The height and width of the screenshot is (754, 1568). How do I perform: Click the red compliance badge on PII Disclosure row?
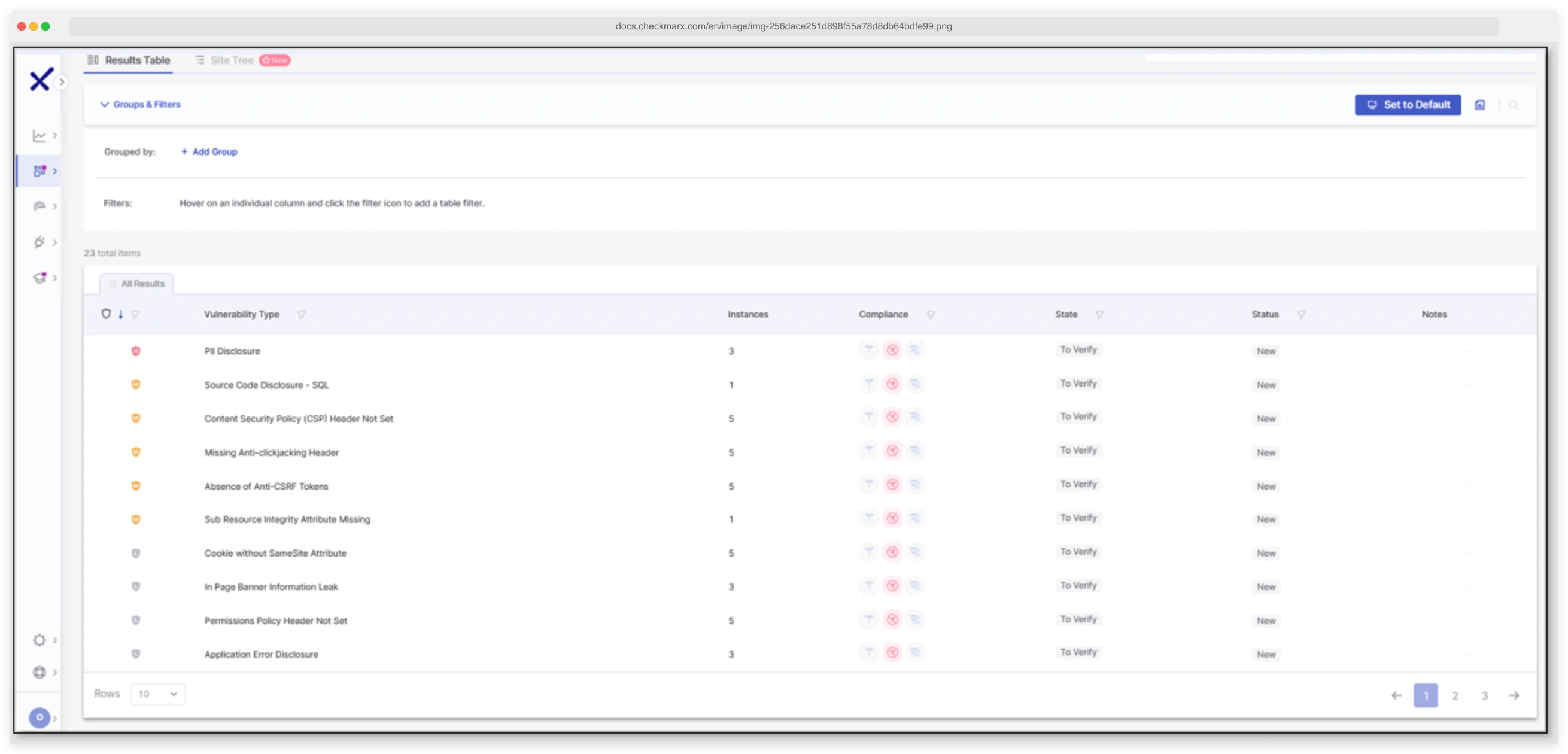pyautogui.click(x=893, y=351)
